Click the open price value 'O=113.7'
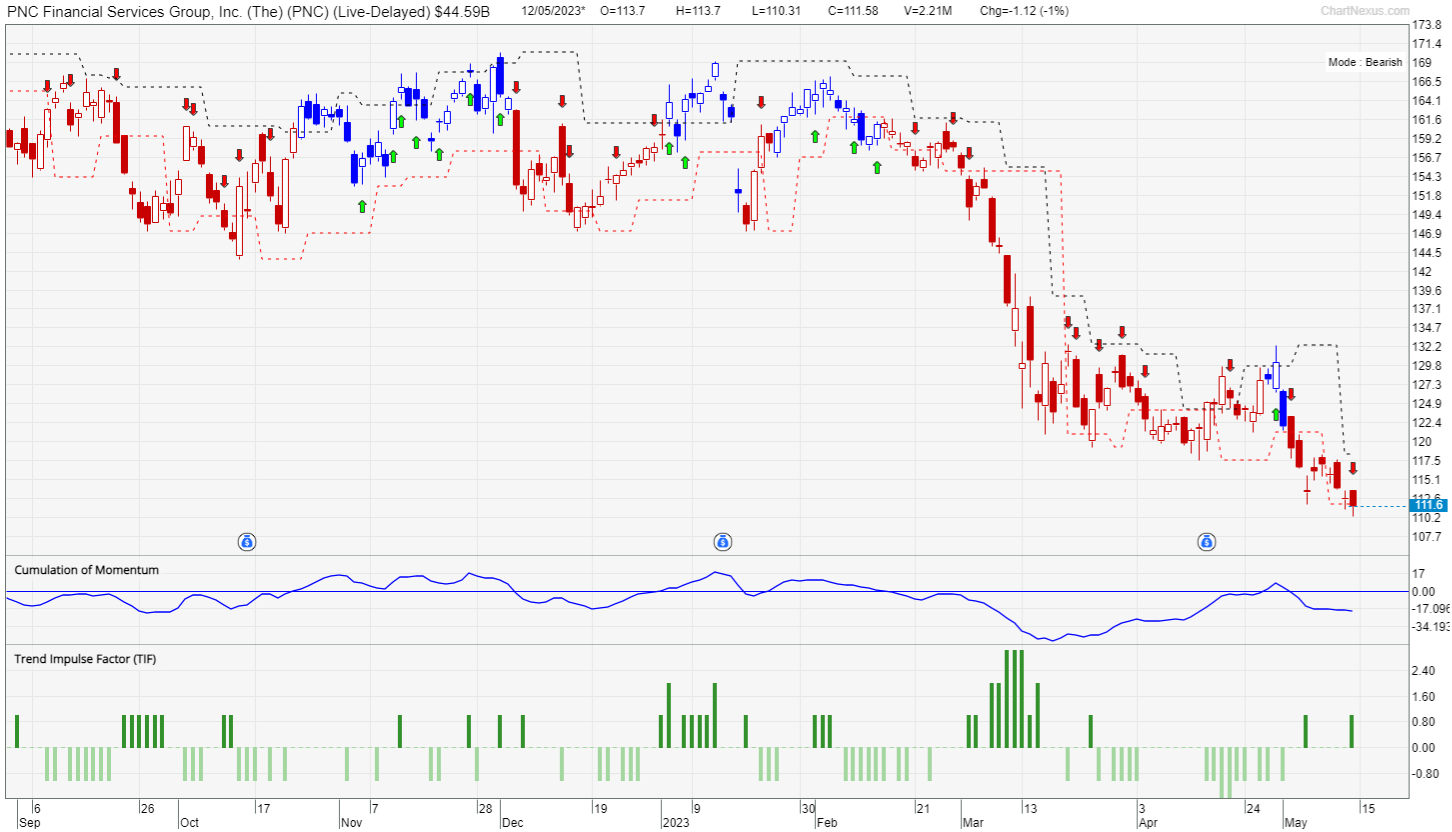Image resolution: width=1452 pixels, height=832 pixels. click(622, 11)
